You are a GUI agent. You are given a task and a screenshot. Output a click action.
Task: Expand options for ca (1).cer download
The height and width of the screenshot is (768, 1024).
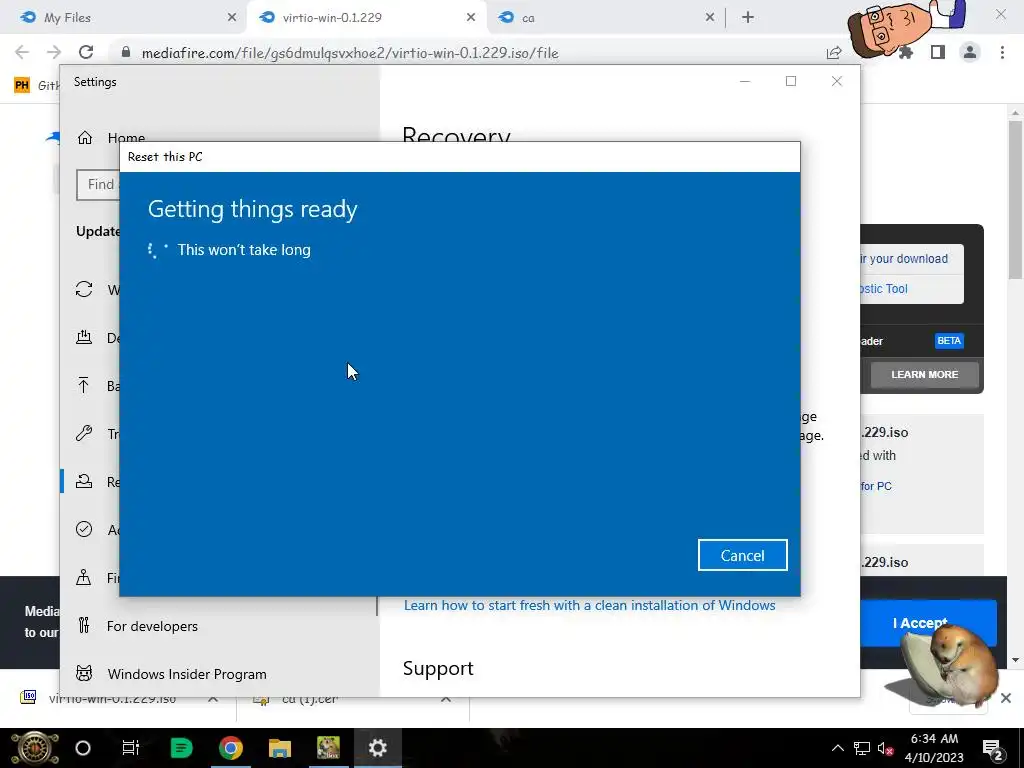tap(446, 699)
